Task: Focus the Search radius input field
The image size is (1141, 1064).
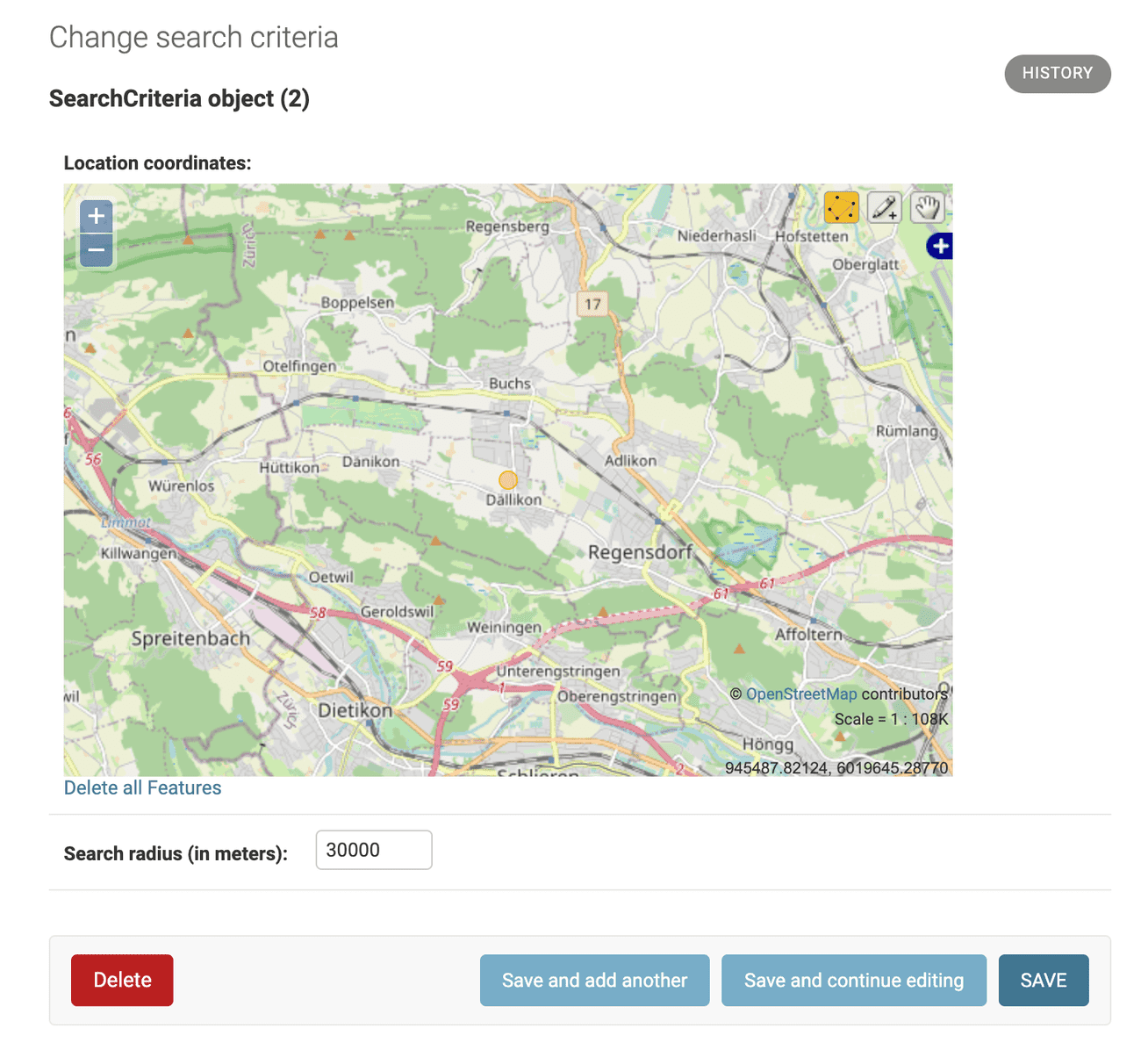Action: pos(374,850)
